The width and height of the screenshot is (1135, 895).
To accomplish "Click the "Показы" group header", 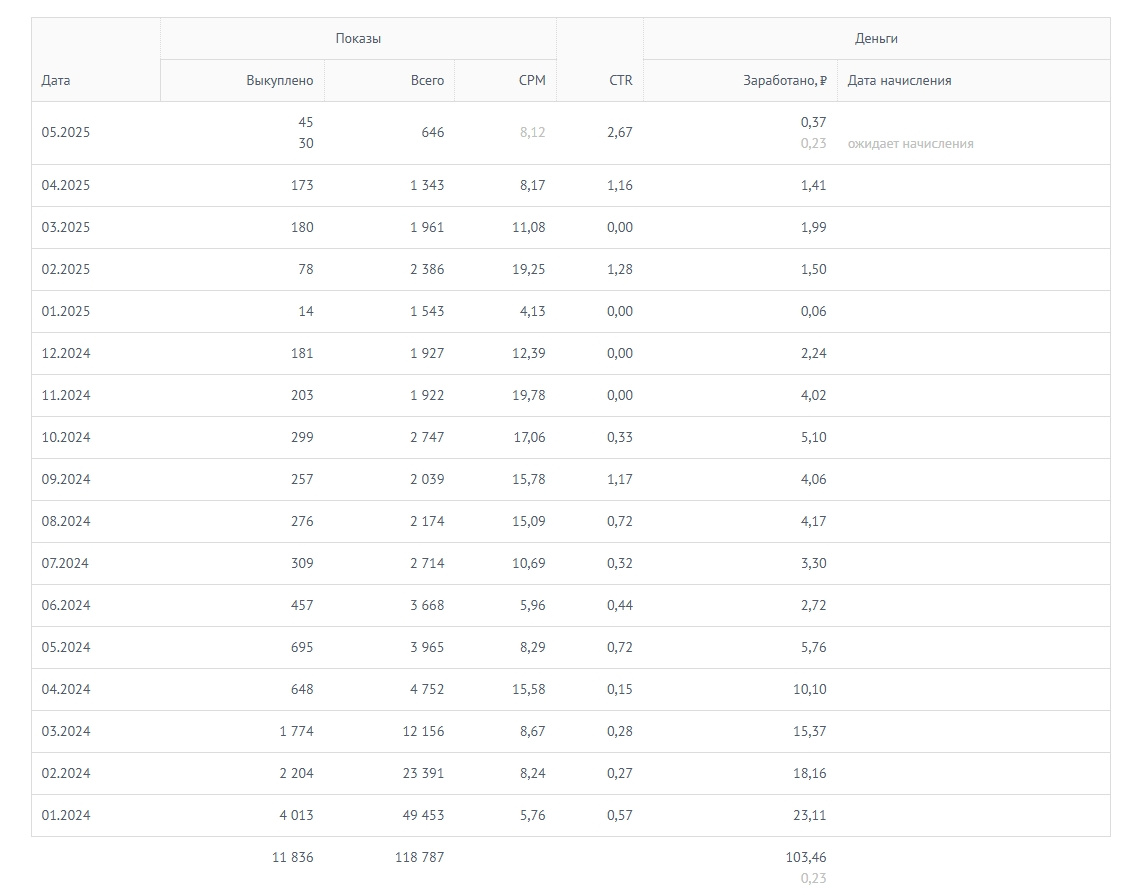I will pyautogui.click(x=358, y=39).
